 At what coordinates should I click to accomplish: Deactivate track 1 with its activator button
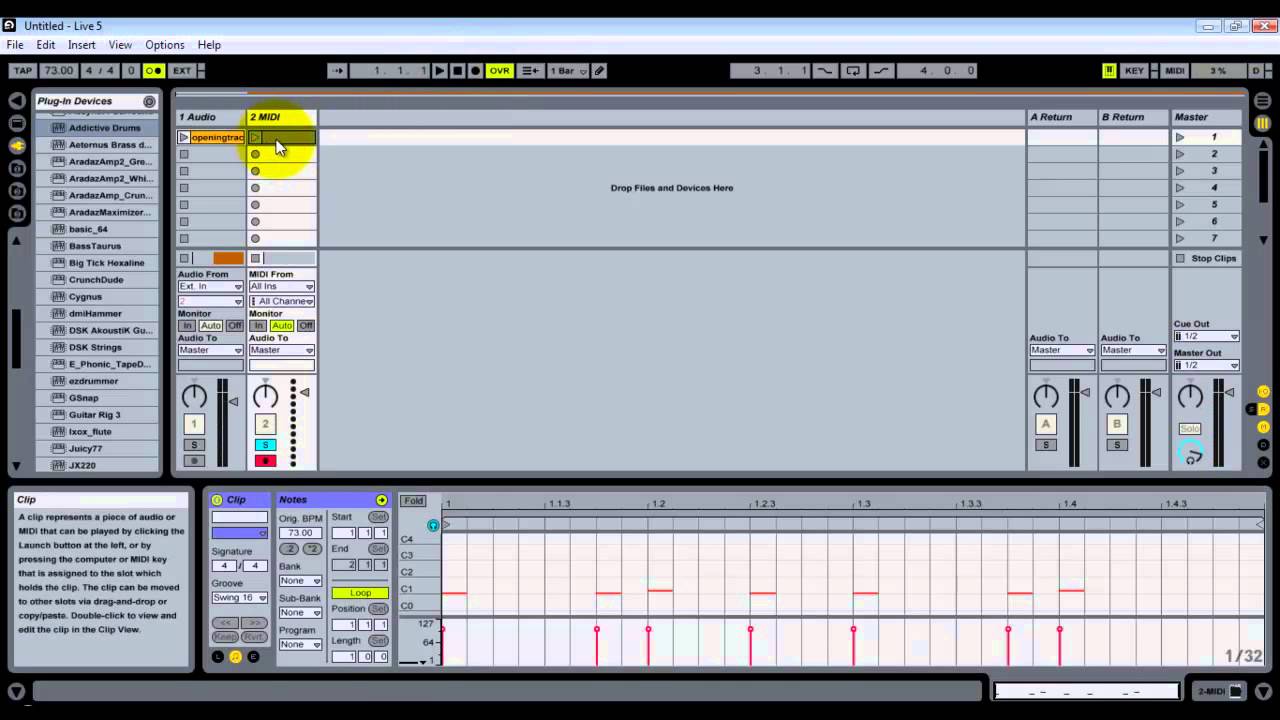pyautogui.click(x=194, y=424)
